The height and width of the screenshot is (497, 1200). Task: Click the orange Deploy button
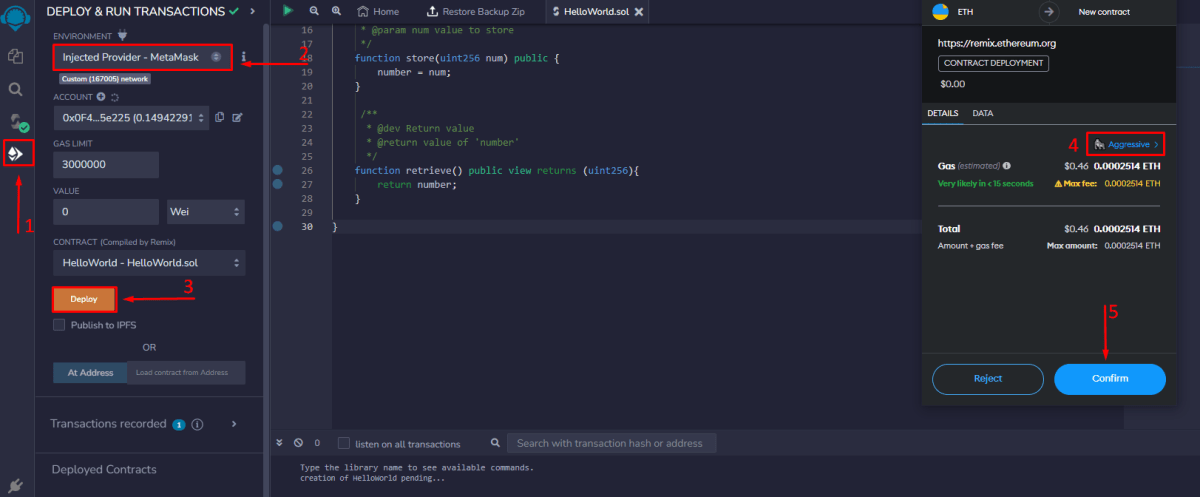click(x=84, y=298)
